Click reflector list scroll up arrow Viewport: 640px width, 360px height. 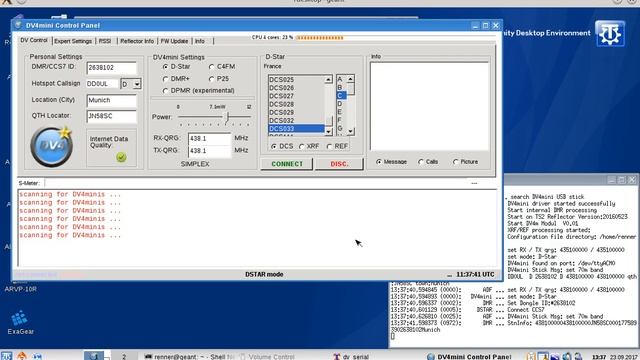(x=329, y=79)
